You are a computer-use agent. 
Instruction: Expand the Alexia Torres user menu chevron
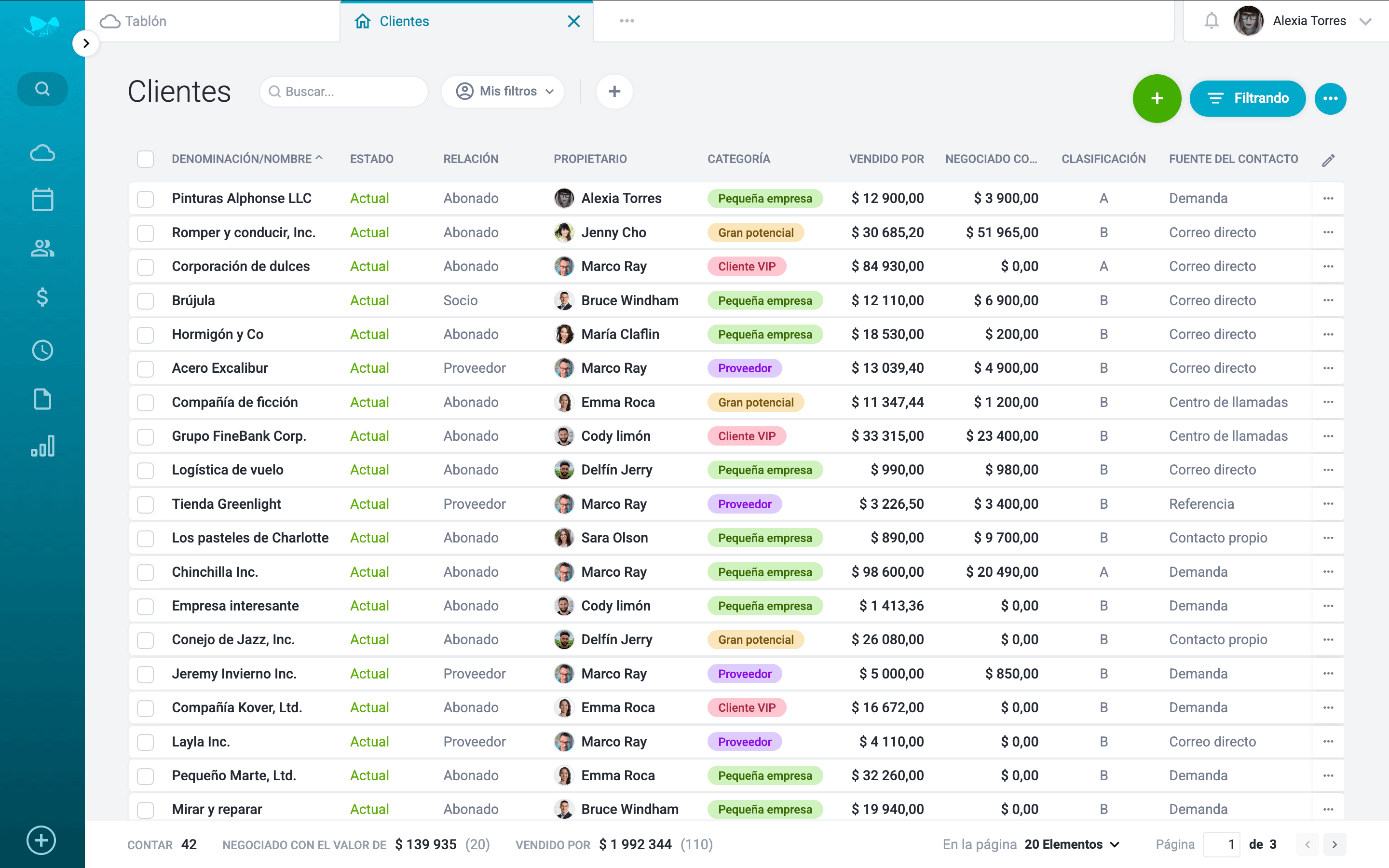1365,22
